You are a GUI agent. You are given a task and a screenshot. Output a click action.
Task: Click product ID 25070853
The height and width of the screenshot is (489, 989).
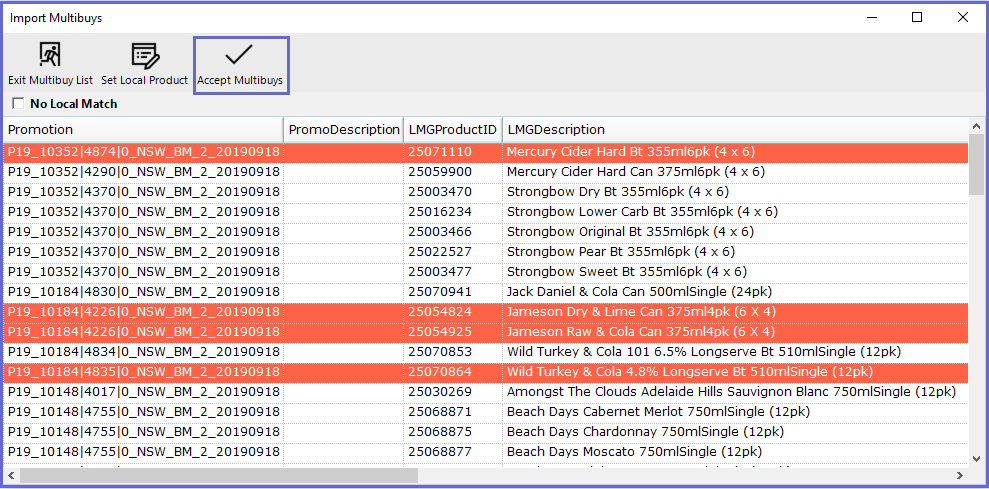440,351
